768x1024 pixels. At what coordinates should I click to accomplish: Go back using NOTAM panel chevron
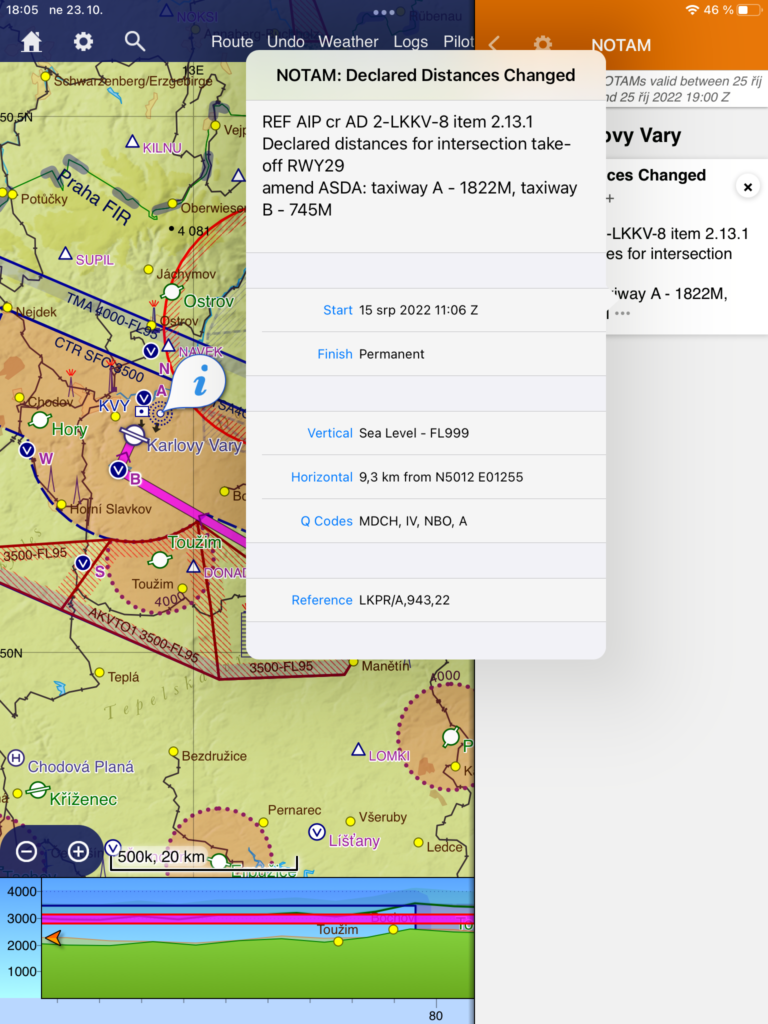494,45
